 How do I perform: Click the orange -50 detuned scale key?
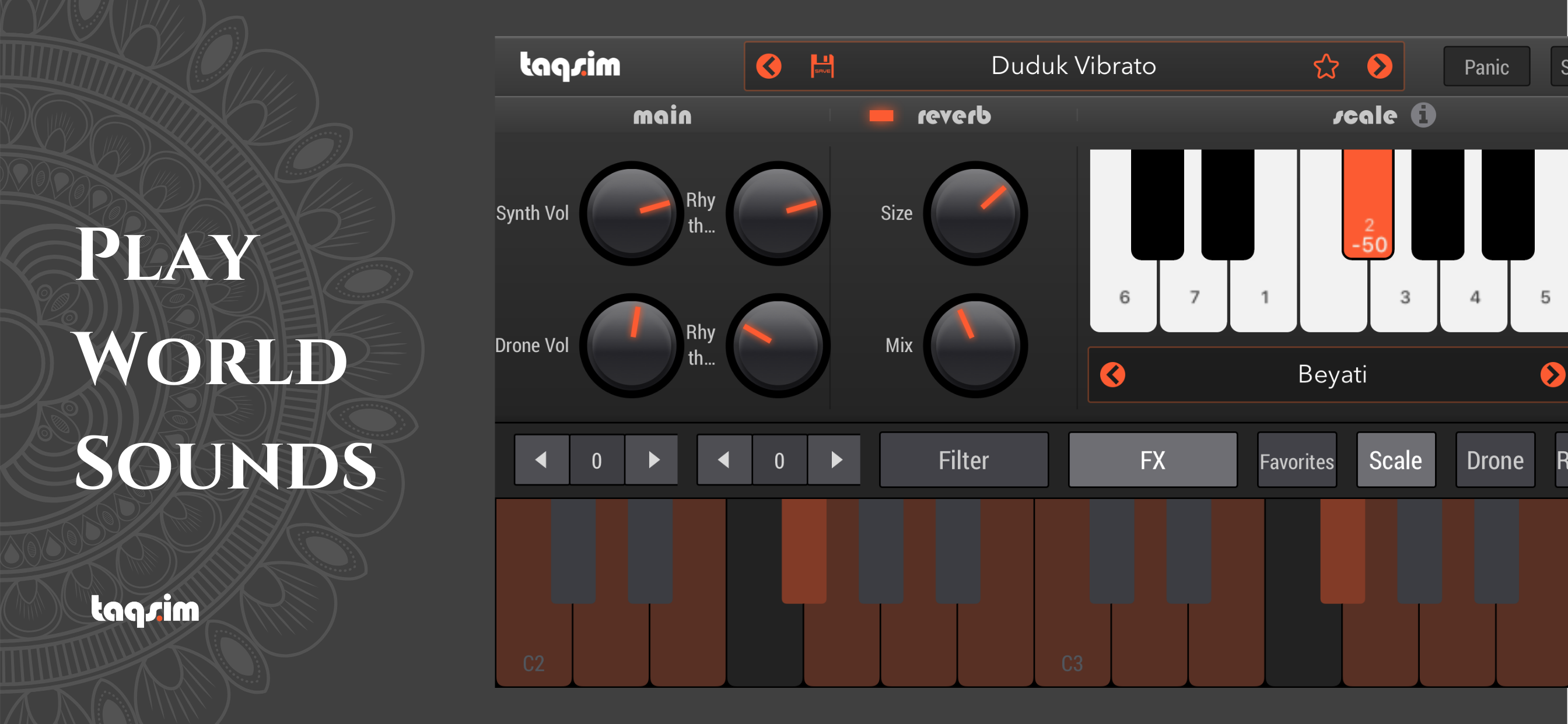tap(1368, 204)
